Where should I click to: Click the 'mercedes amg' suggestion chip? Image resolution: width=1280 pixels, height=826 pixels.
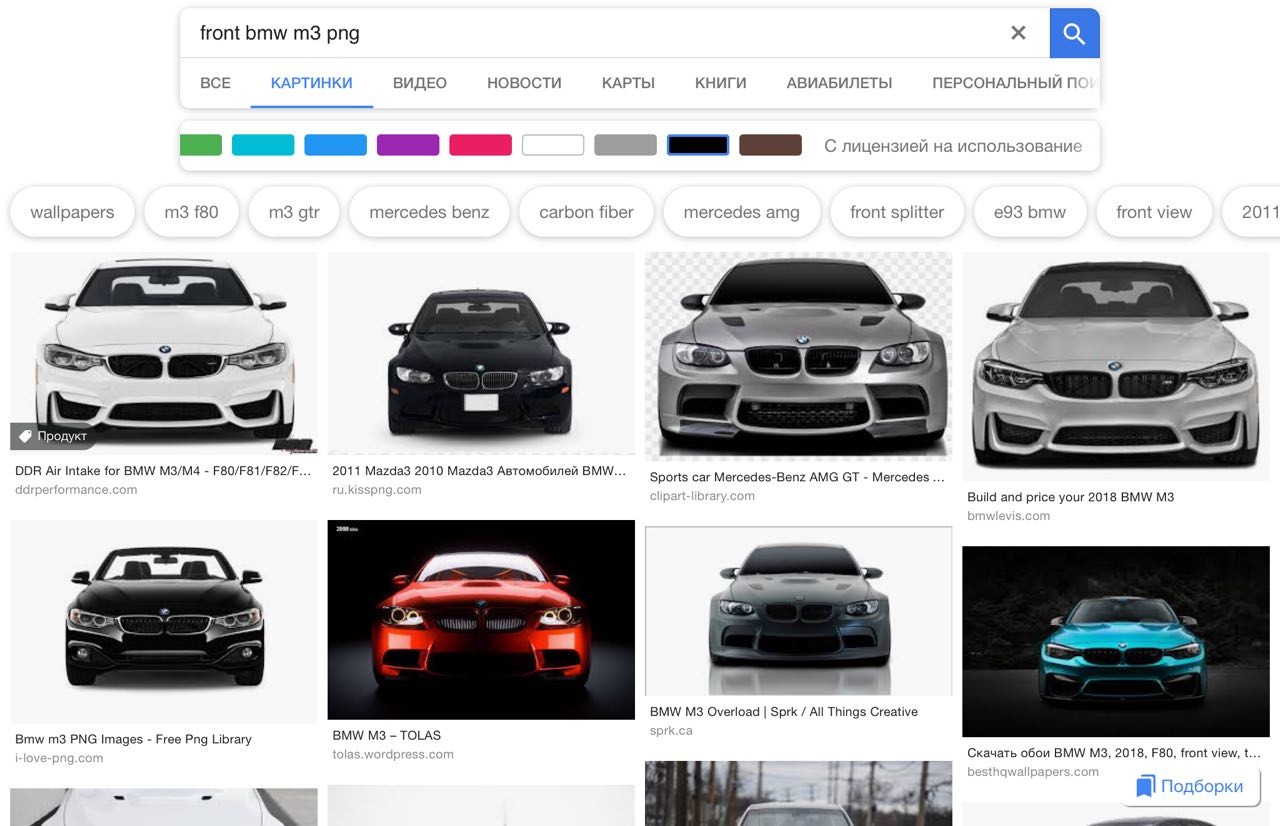coord(741,212)
